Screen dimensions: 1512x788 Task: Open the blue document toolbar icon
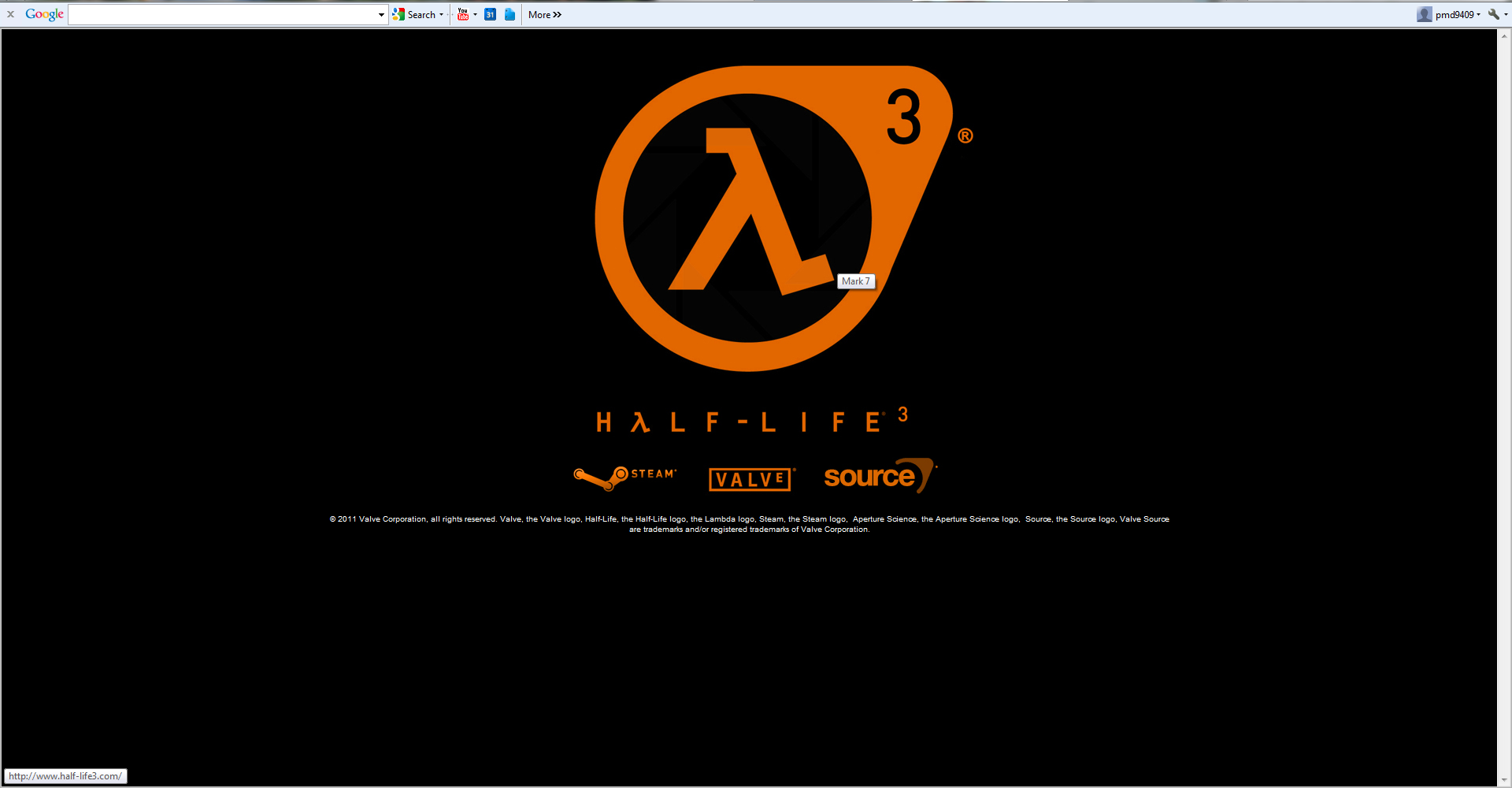click(x=510, y=15)
